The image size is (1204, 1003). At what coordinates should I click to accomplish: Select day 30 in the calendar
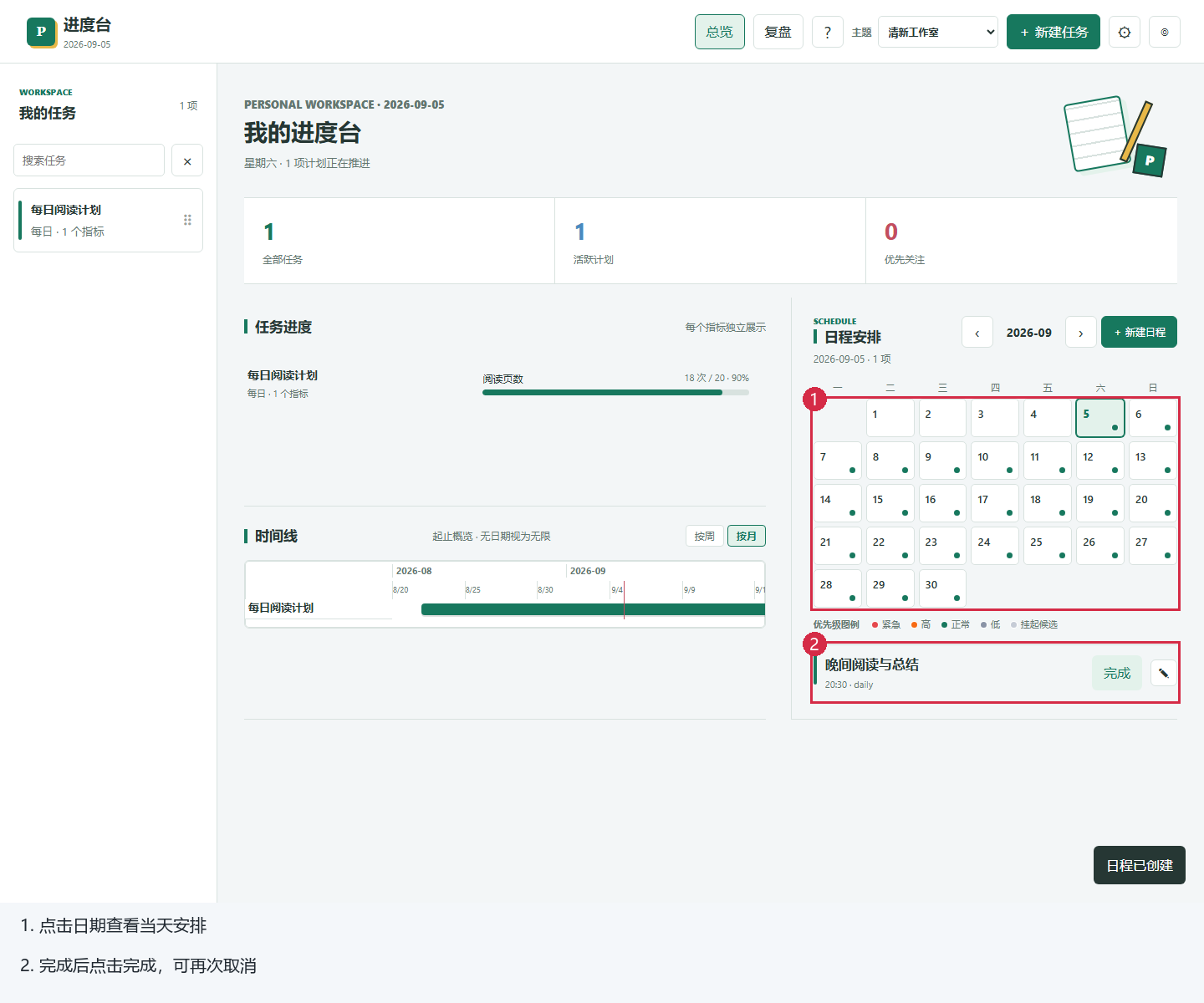pyautogui.click(x=942, y=588)
